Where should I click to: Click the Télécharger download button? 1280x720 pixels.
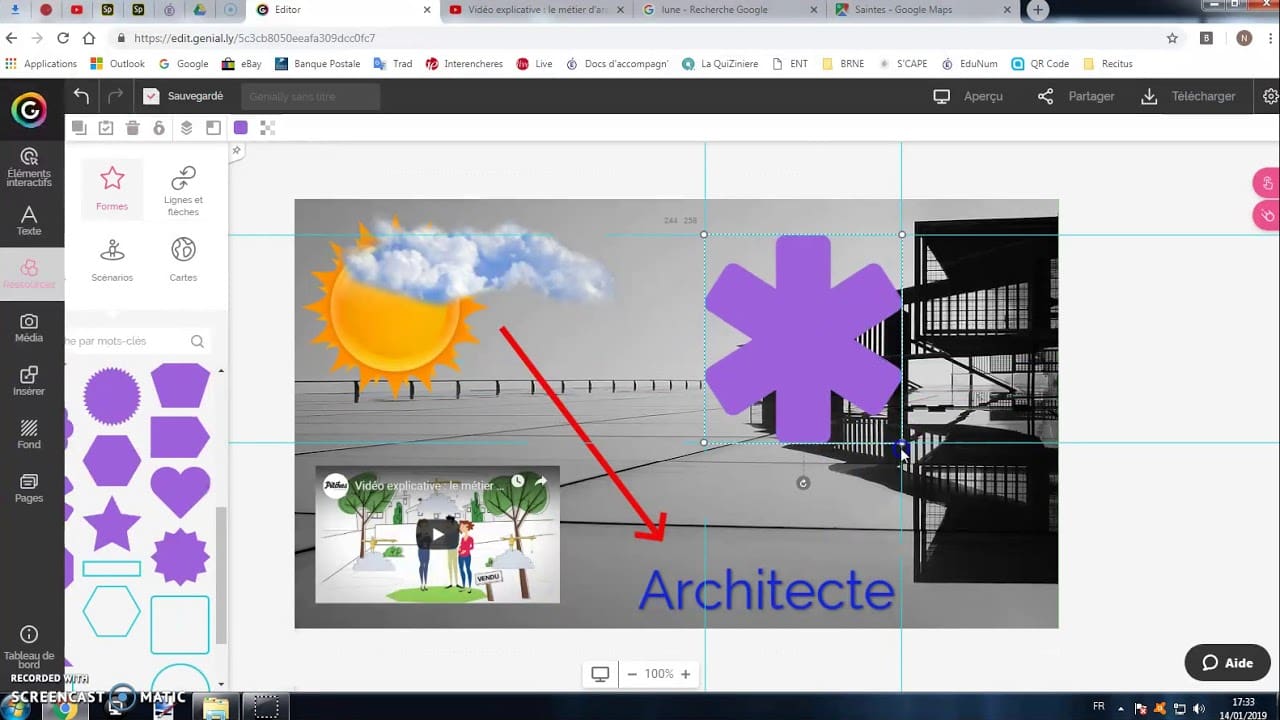pos(1188,96)
